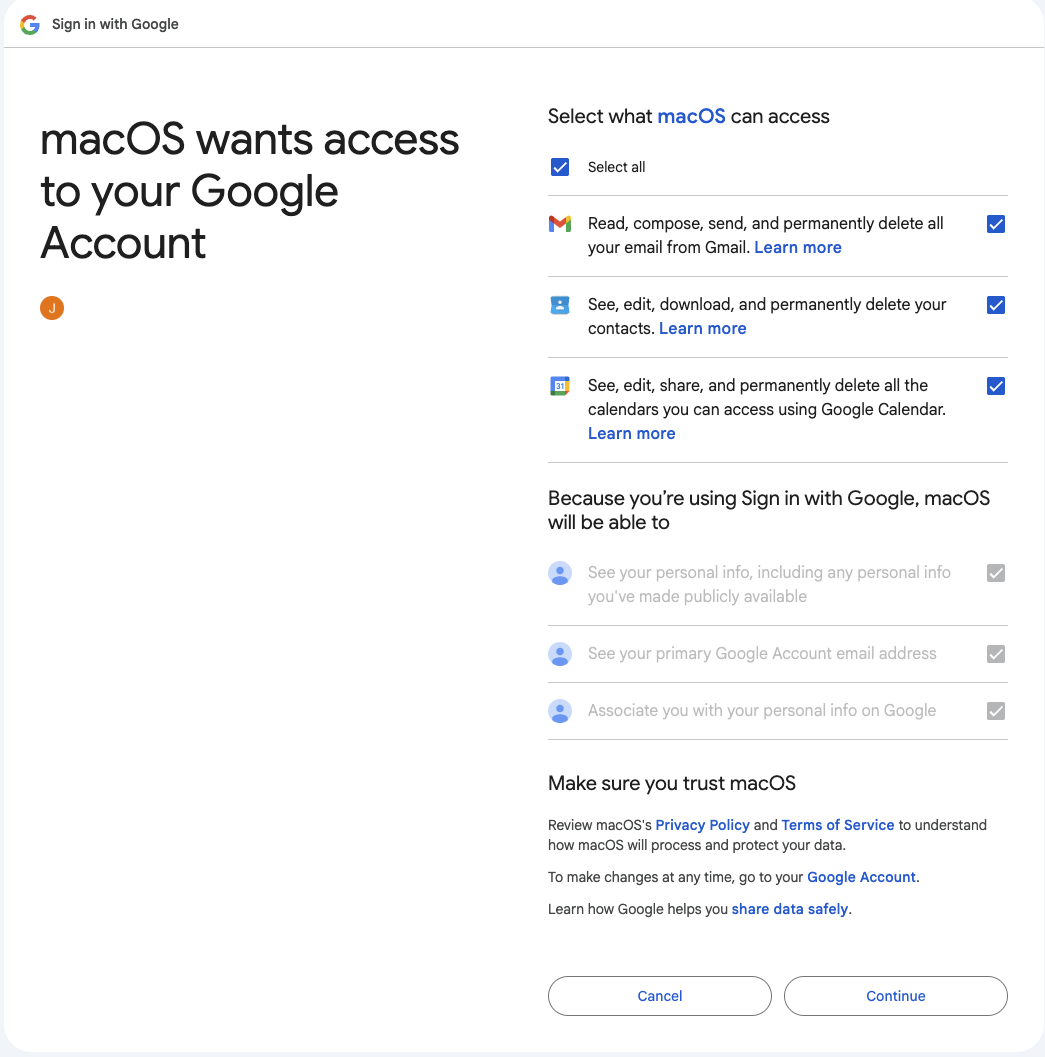Open the macOS app details link
1045x1057 pixels.
coord(691,116)
